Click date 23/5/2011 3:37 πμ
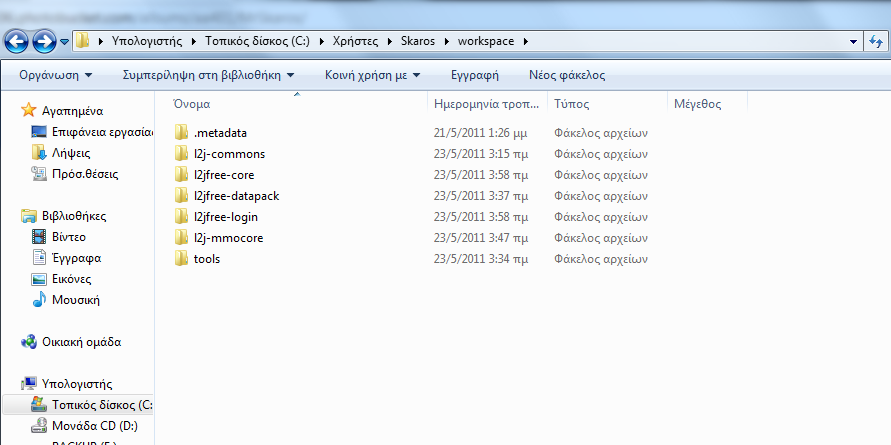The image size is (891, 445). [x=481, y=196]
